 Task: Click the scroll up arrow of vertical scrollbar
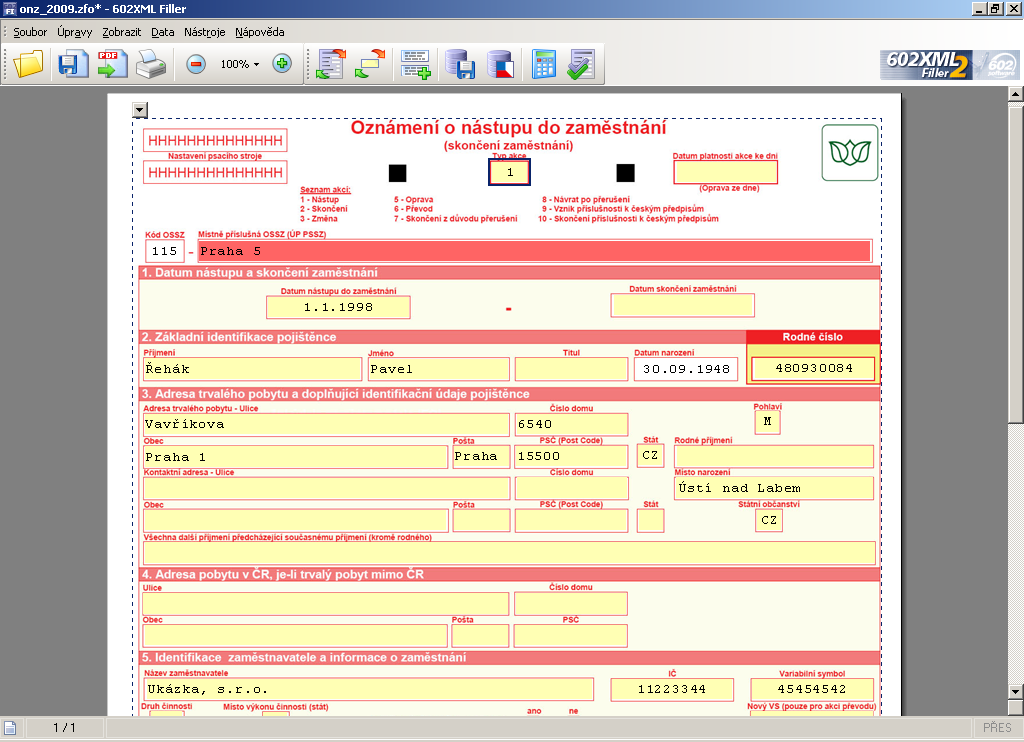(x=1016, y=95)
